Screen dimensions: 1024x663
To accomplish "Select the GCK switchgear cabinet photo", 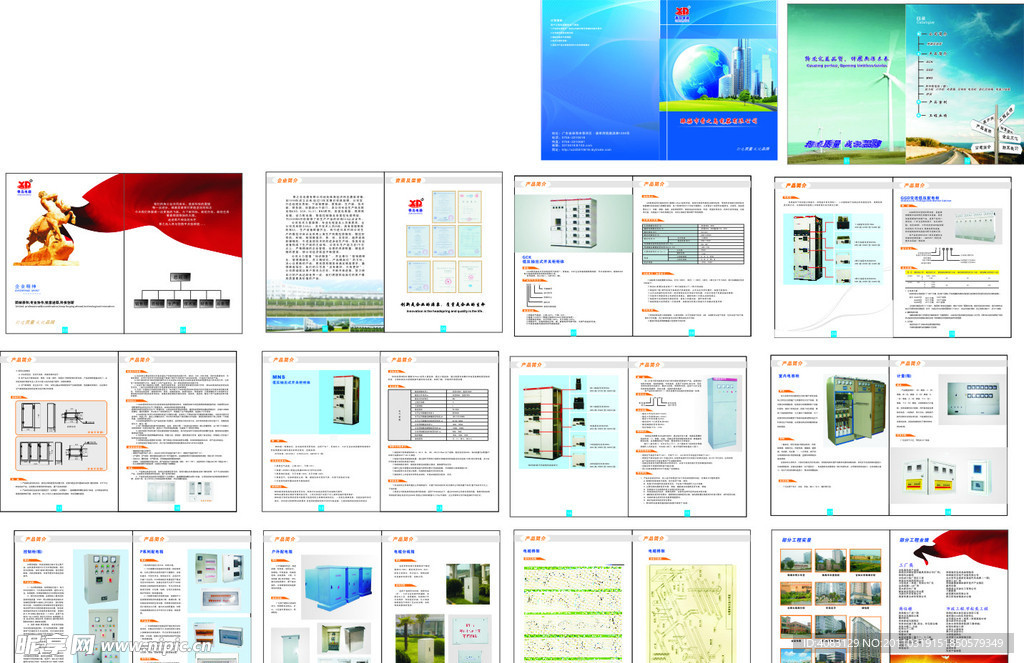I will 573,223.
